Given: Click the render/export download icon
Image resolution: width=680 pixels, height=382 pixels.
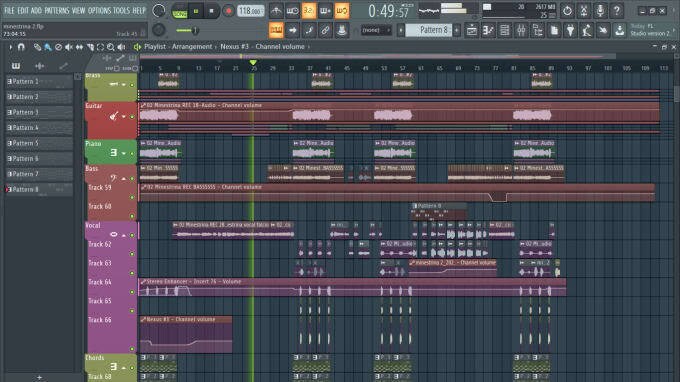Looking at the screenshot, I should 620,30.
